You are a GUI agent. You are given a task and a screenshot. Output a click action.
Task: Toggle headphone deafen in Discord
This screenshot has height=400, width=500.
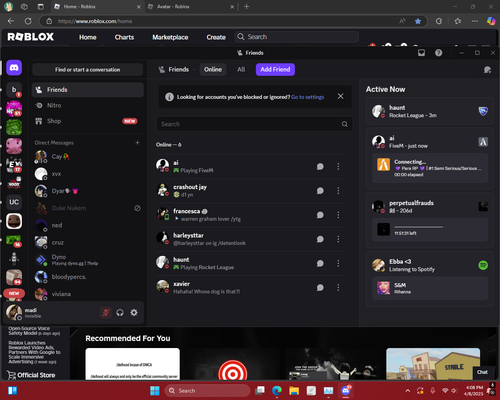(120, 313)
